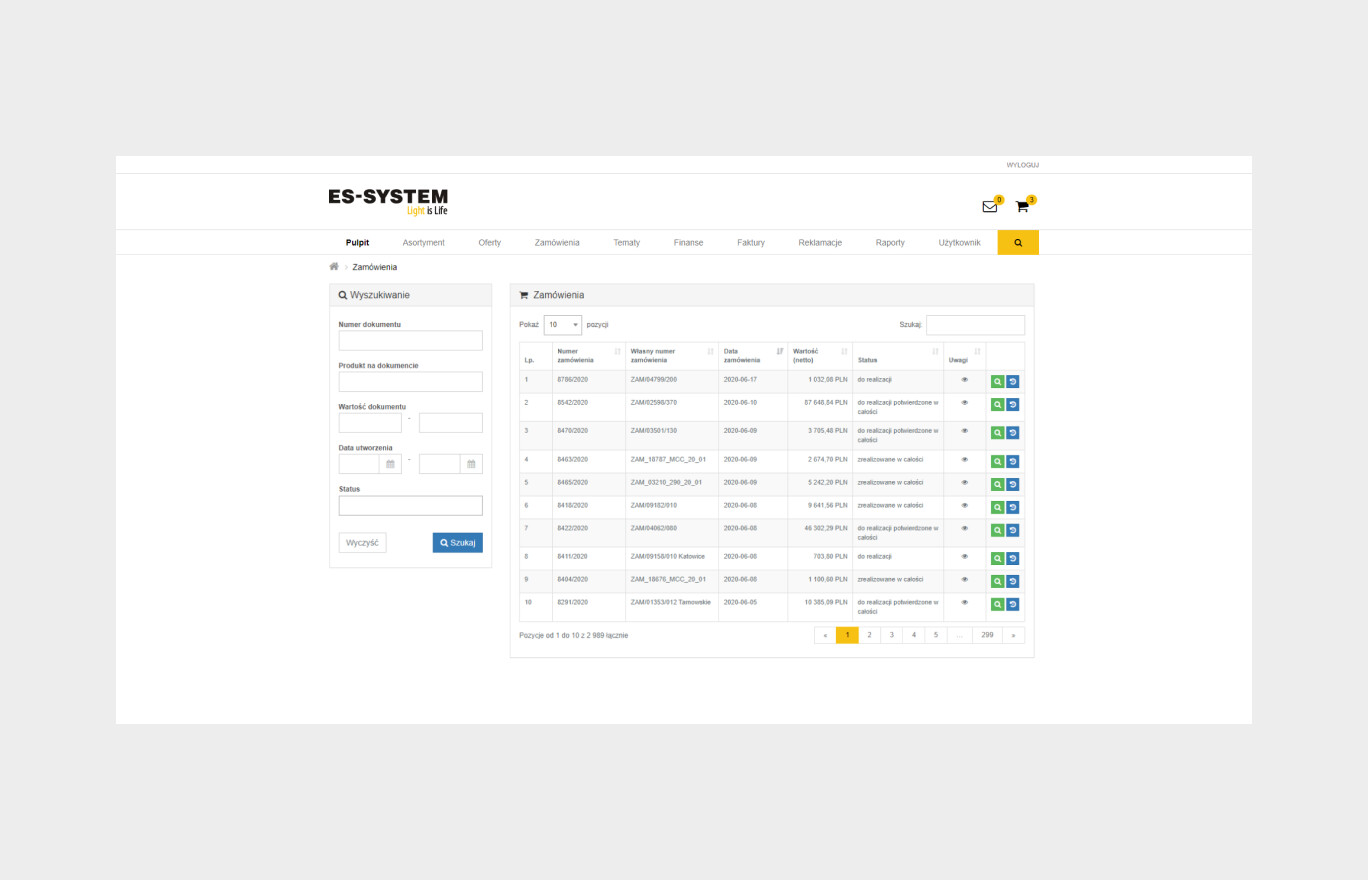Open start date calendar picker
This screenshot has height=880, width=1368.
click(x=390, y=464)
